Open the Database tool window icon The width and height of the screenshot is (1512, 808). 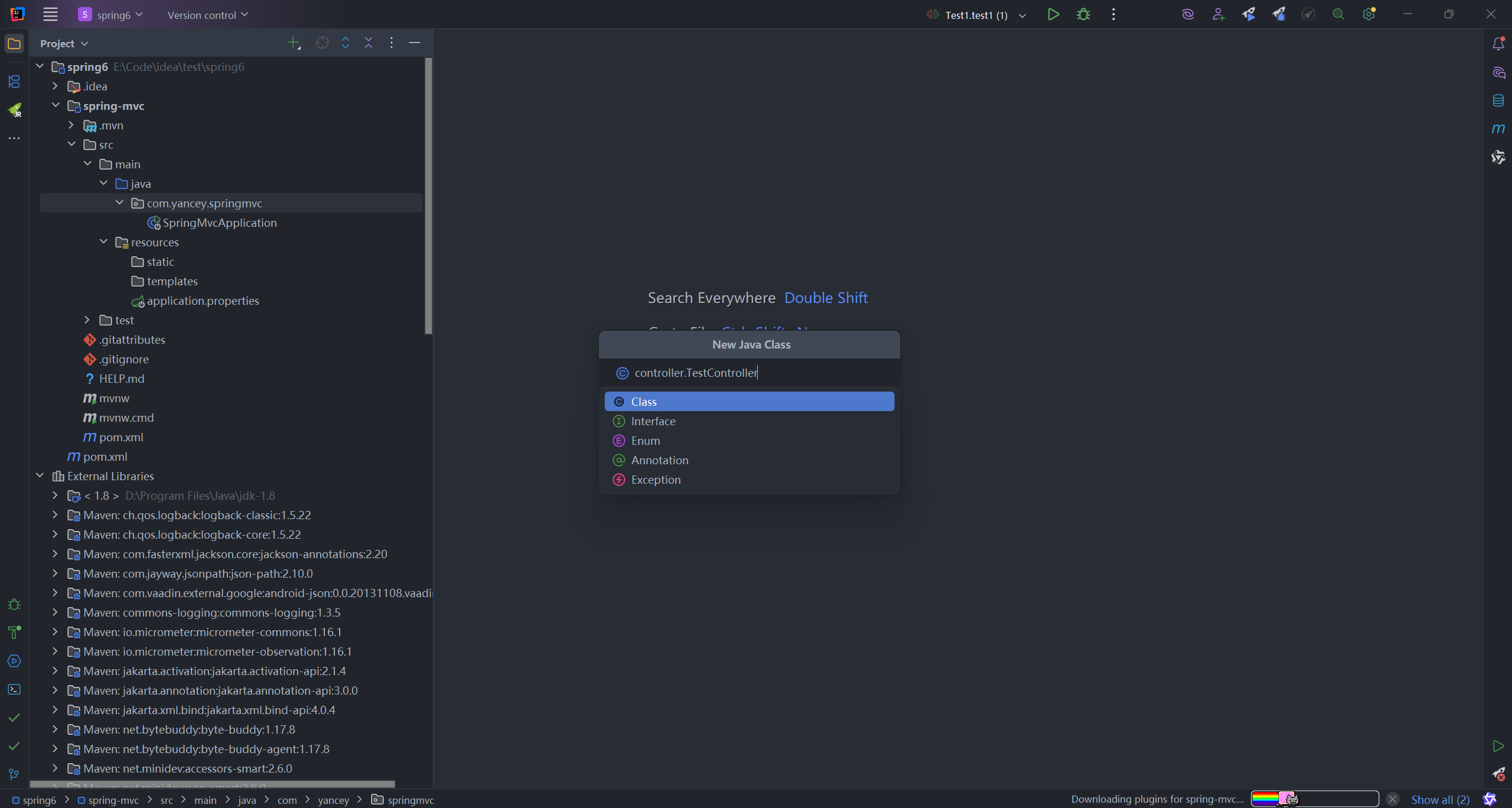pyautogui.click(x=1498, y=100)
